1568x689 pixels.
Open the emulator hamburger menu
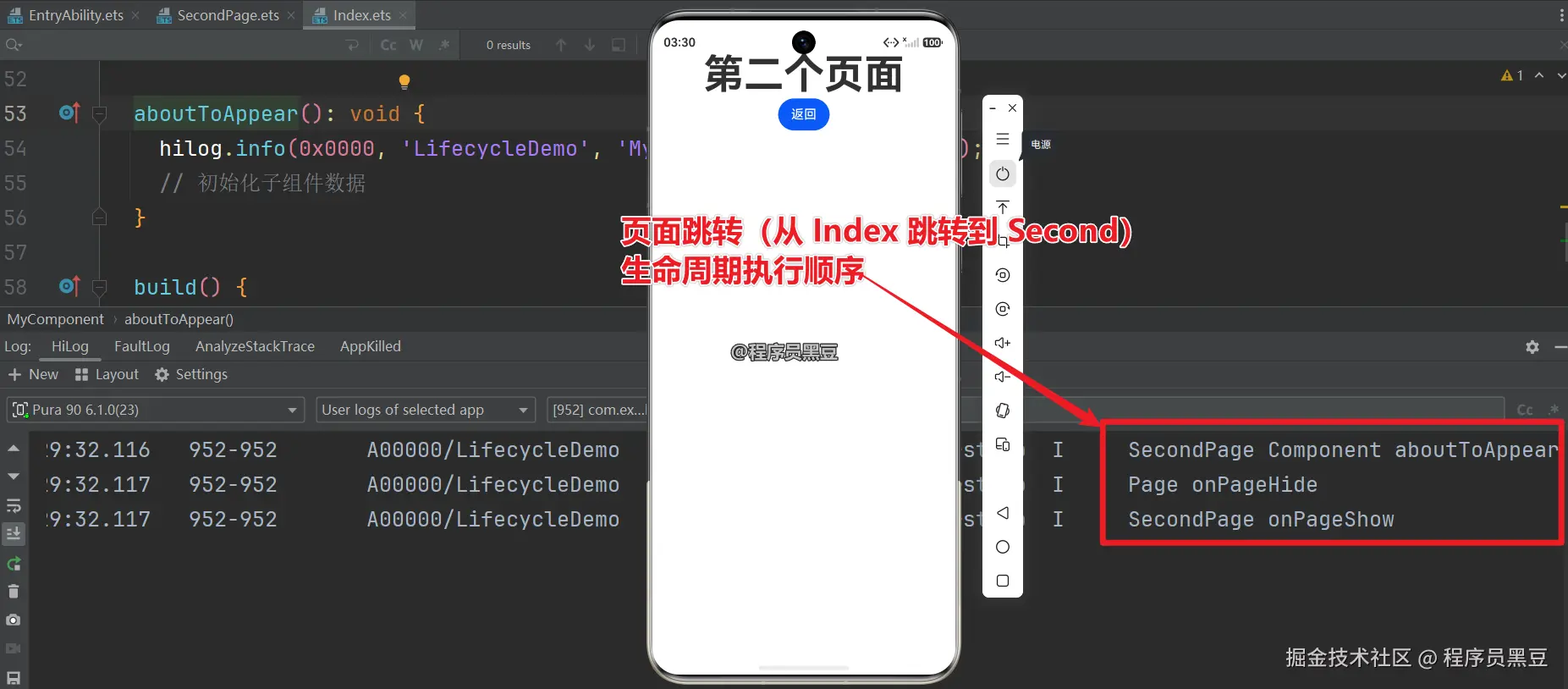coord(1003,139)
